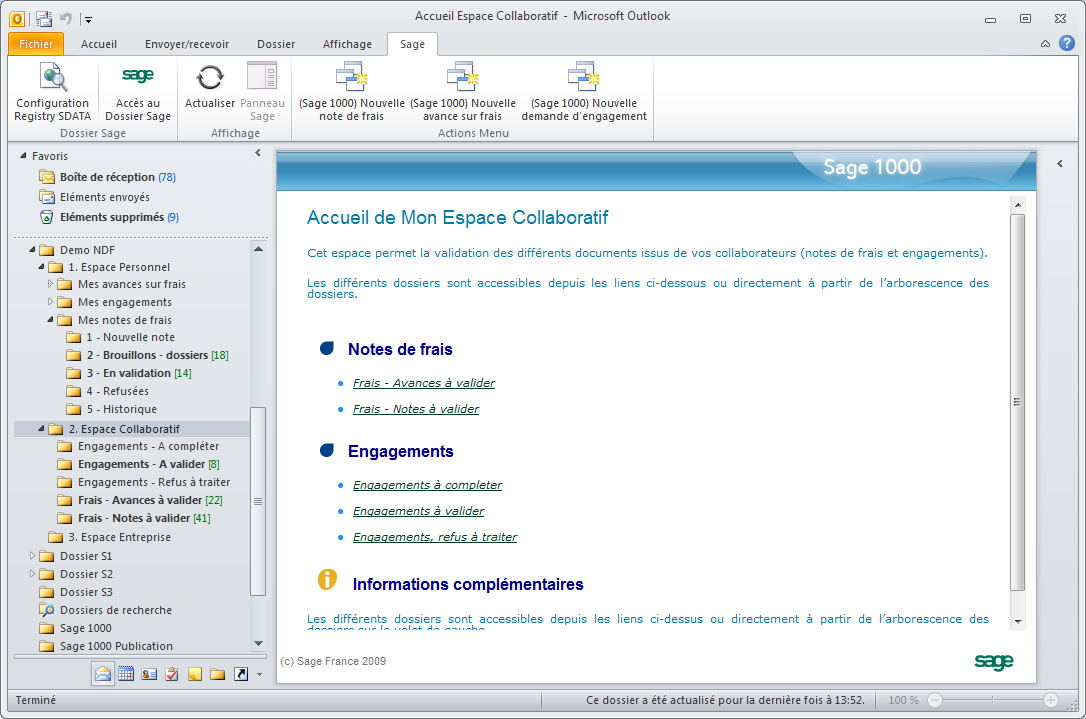Switch to the Affichage ribbon tab
The image size is (1086, 719).
click(347, 44)
